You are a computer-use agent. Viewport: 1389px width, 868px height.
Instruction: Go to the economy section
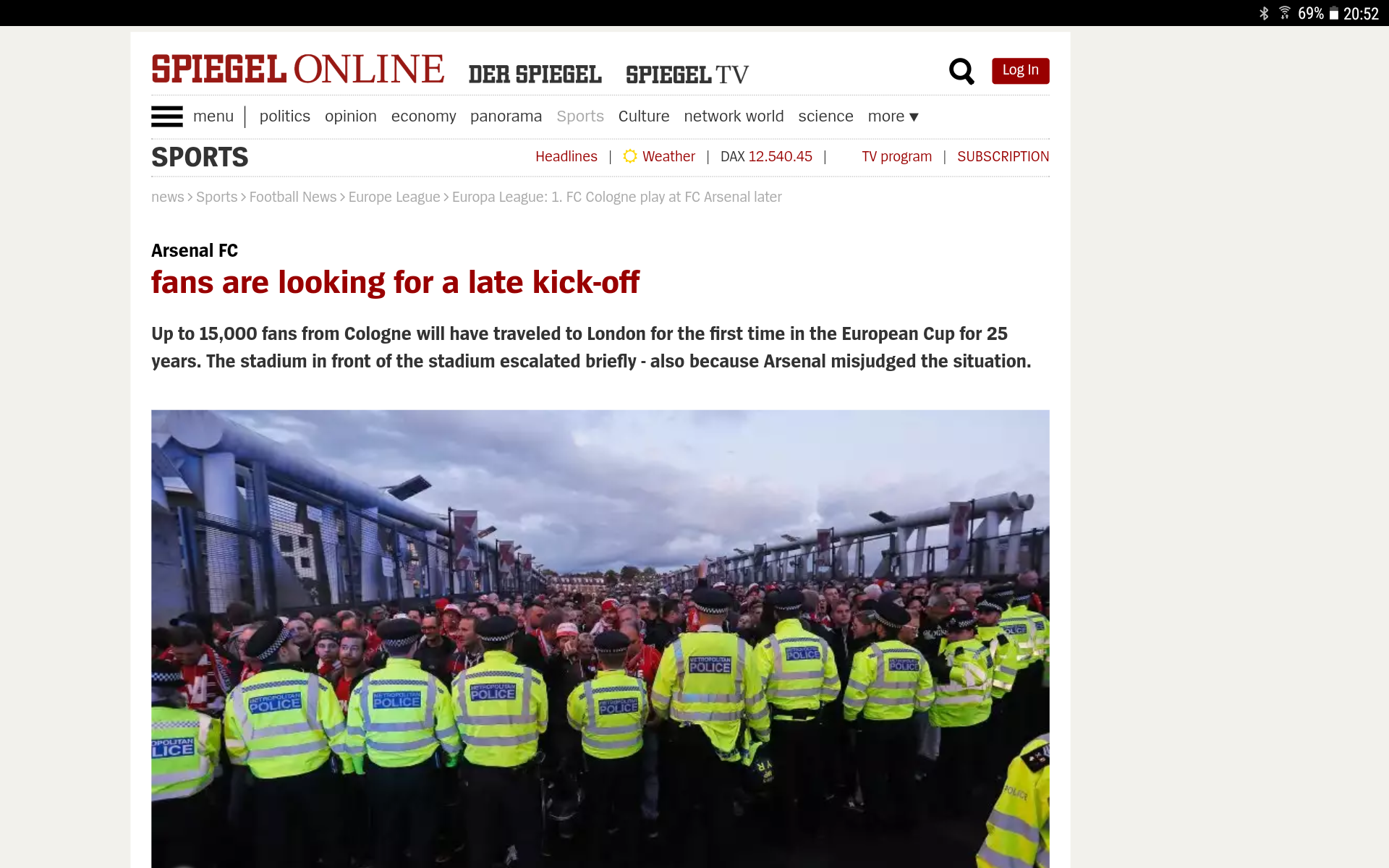pos(423,116)
